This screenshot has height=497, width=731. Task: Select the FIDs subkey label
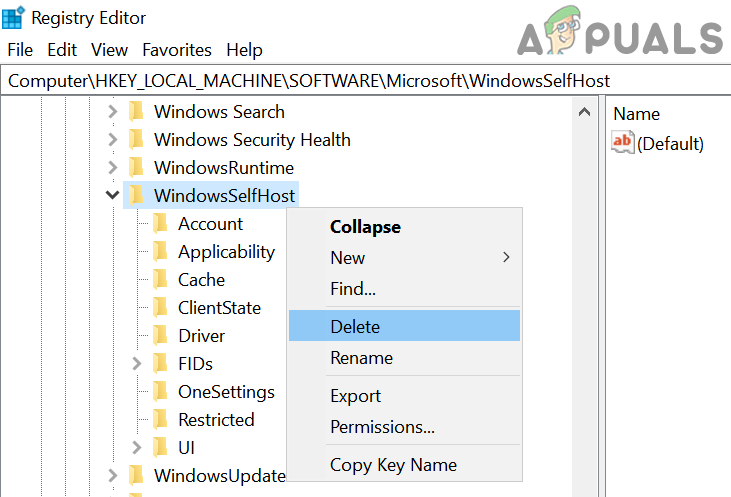pyautogui.click(x=195, y=364)
